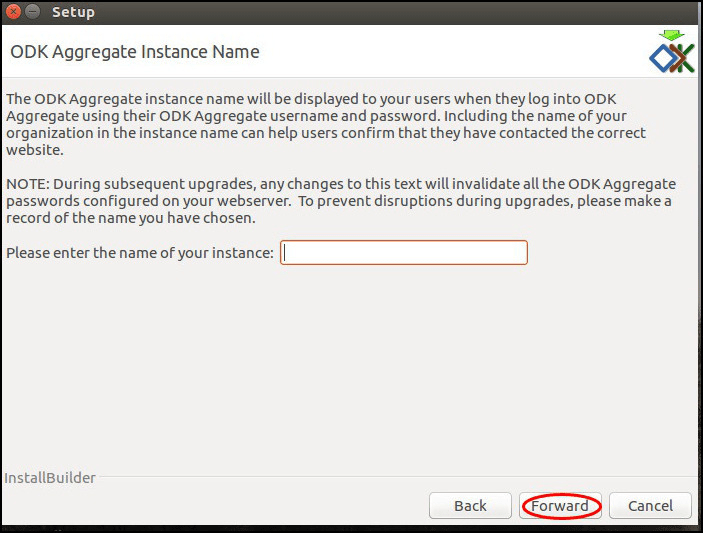Click the ODK logo icon
The image size is (703, 533).
point(672,52)
